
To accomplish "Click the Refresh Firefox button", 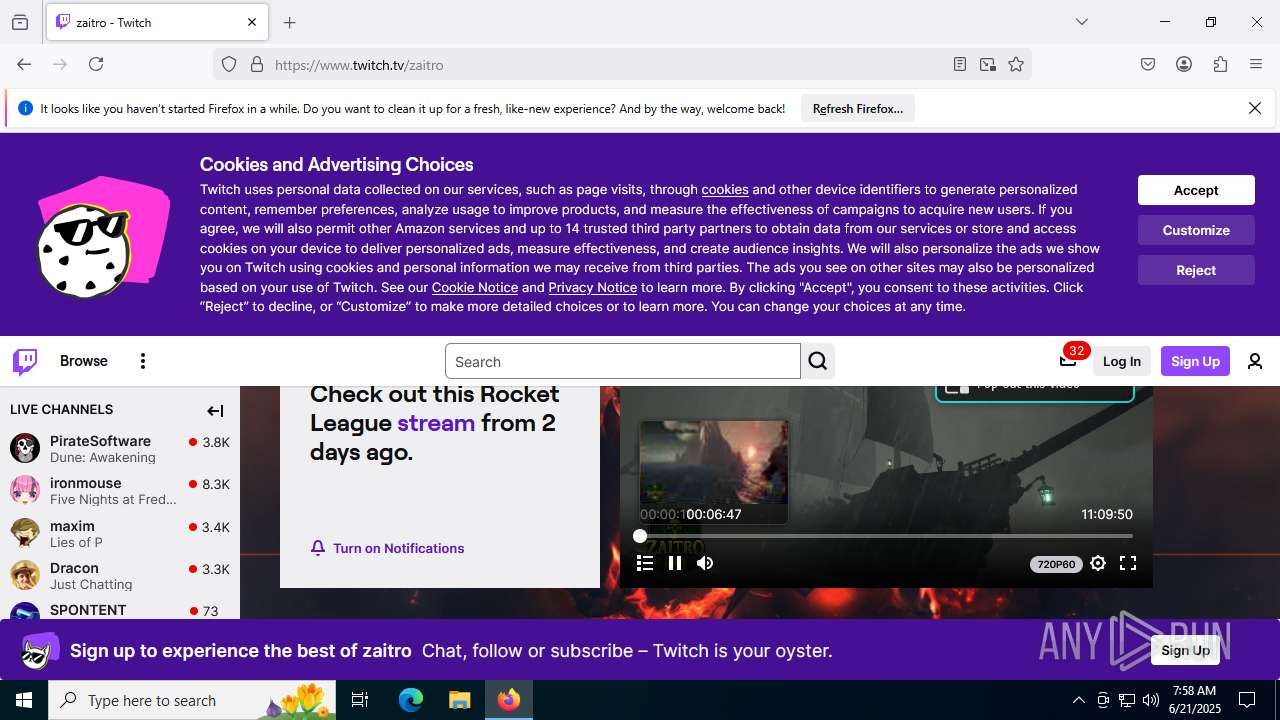I will (x=858, y=108).
